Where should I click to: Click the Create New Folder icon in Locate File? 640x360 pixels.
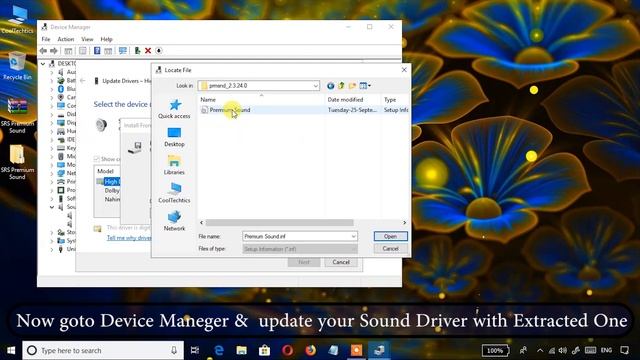352,86
